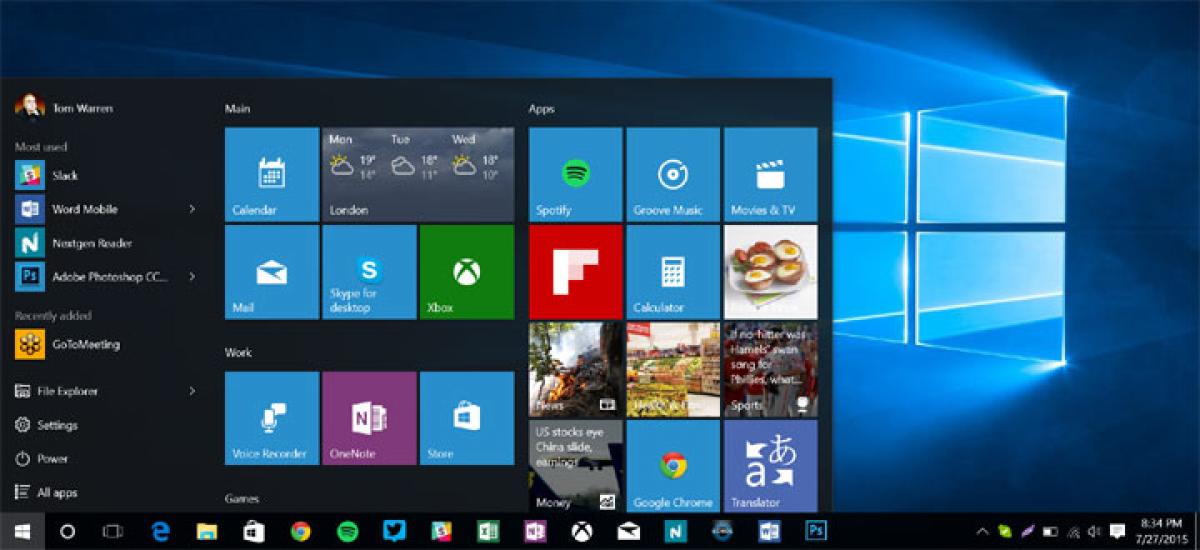1200x550 pixels.
Task: Open Settings from the Start menu
Action: click(x=56, y=425)
